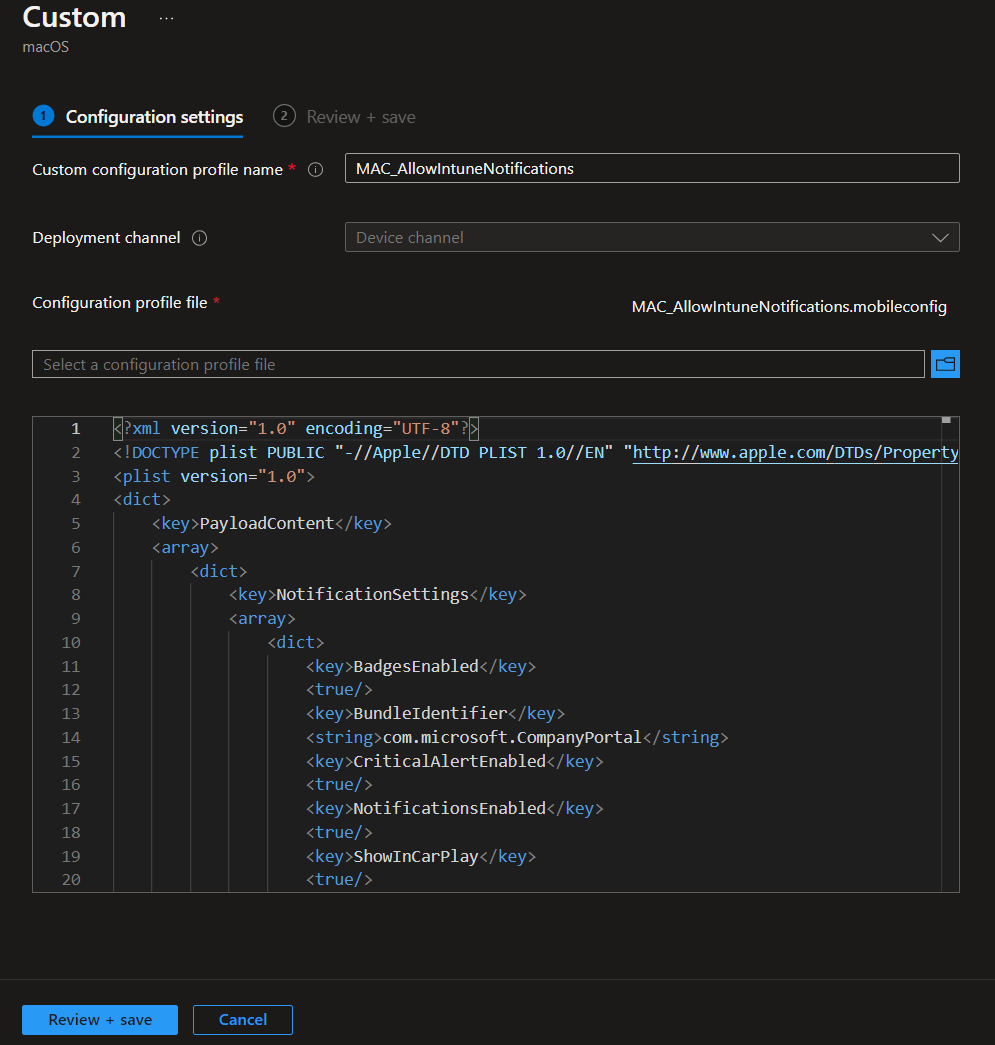Click the true tag on line 16
The height and width of the screenshot is (1045, 995).
tap(339, 785)
